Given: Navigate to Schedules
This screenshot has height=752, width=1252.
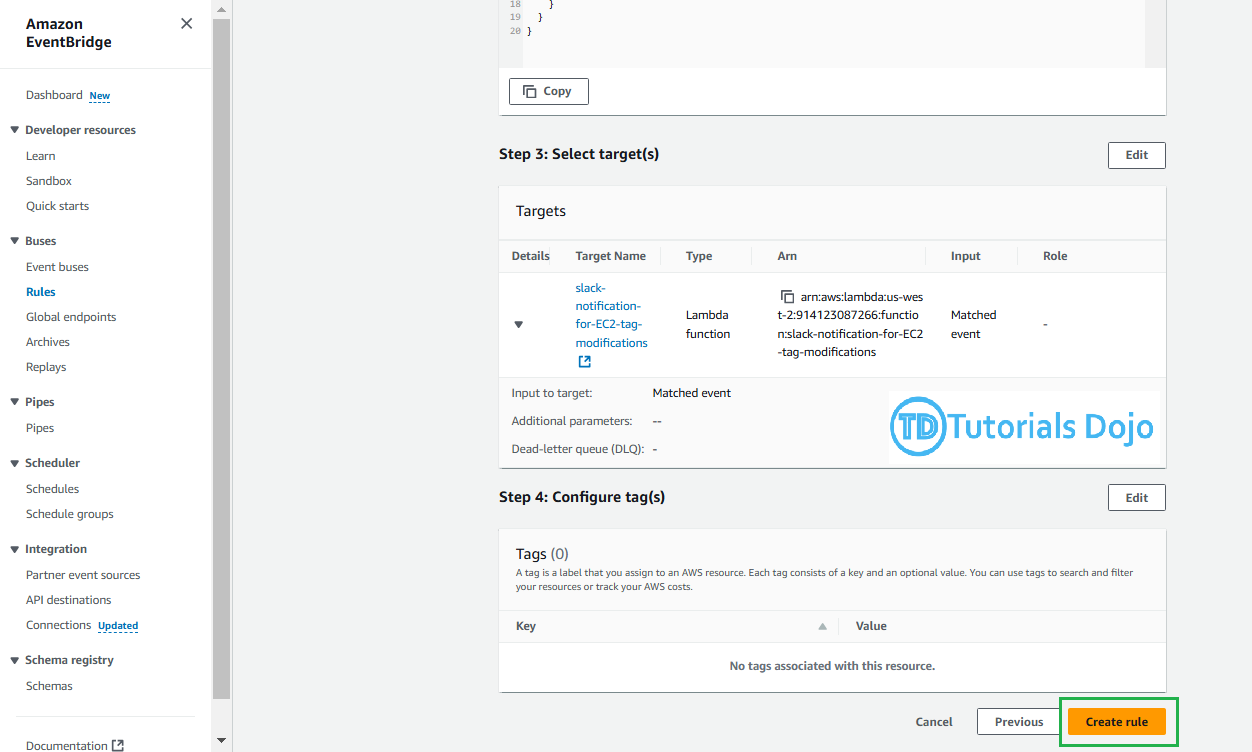Looking at the screenshot, I should [52, 489].
